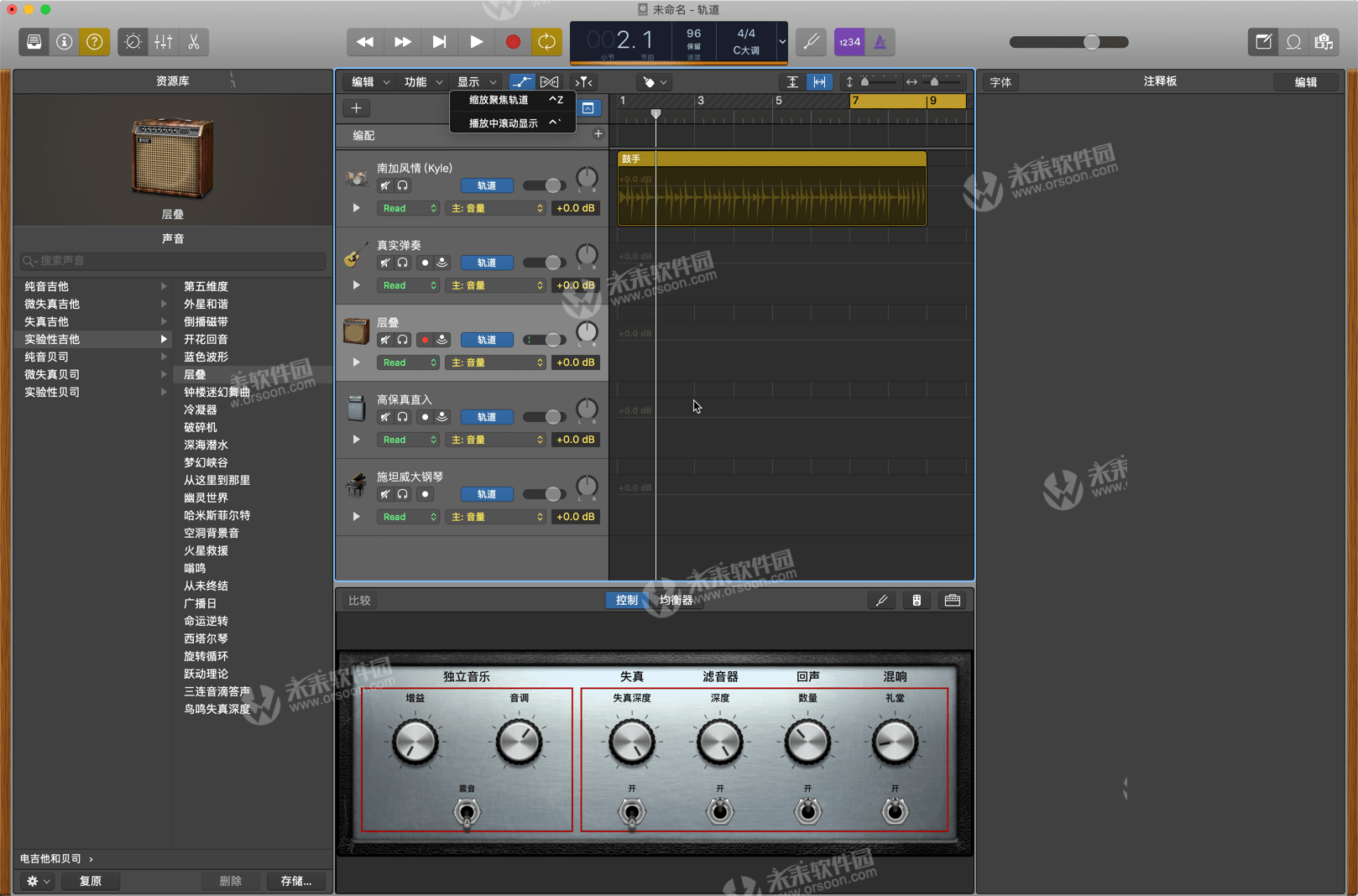The height and width of the screenshot is (896, 1358).
Task: Open Smart Controls dial icon
Action: tap(133, 42)
